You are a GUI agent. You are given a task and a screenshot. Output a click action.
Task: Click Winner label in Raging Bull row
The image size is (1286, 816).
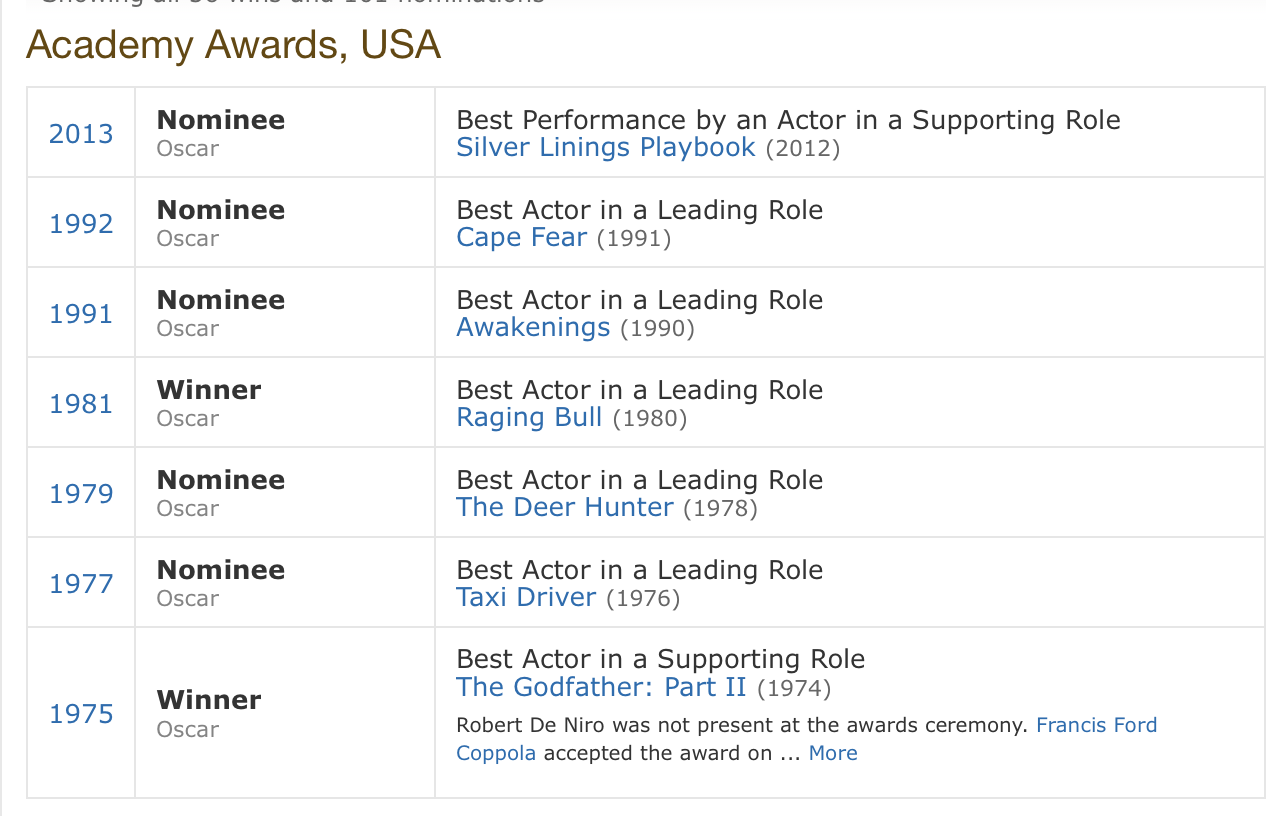[209, 390]
